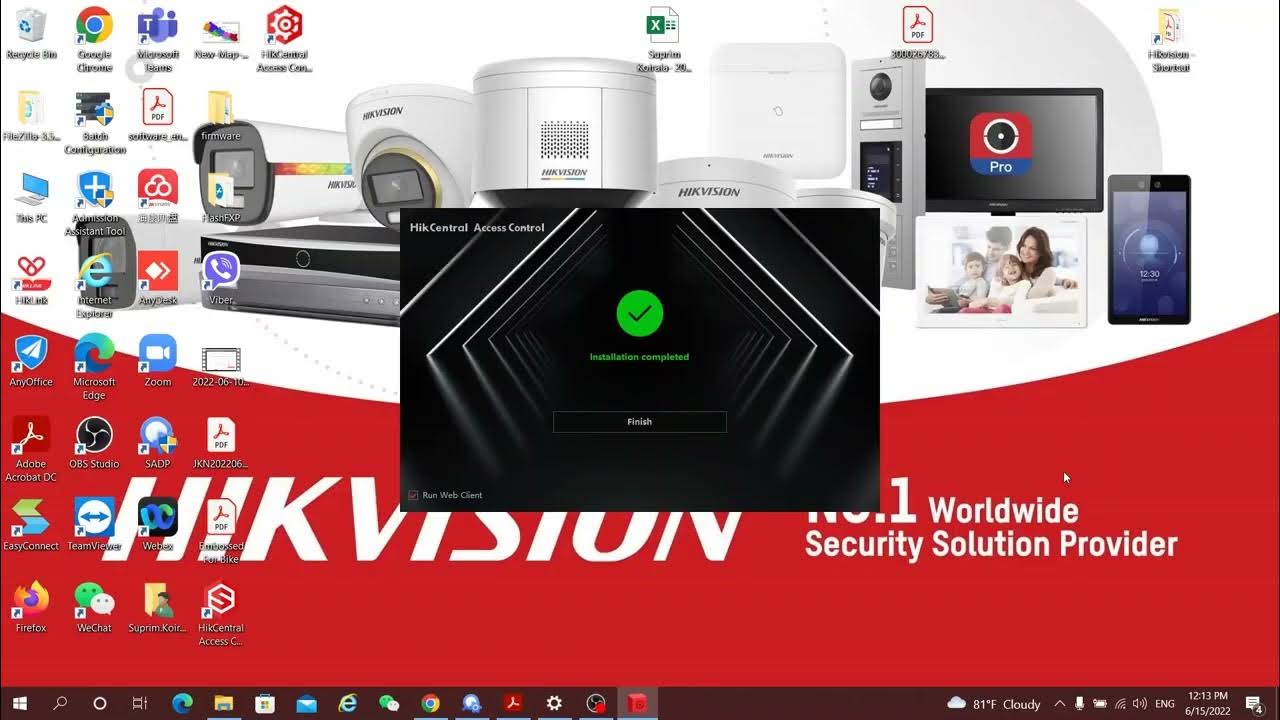Image resolution: width=1280 pixels, height=720 pixels.
Task: Click Finish in HikCentral installer
Action: 640,422
